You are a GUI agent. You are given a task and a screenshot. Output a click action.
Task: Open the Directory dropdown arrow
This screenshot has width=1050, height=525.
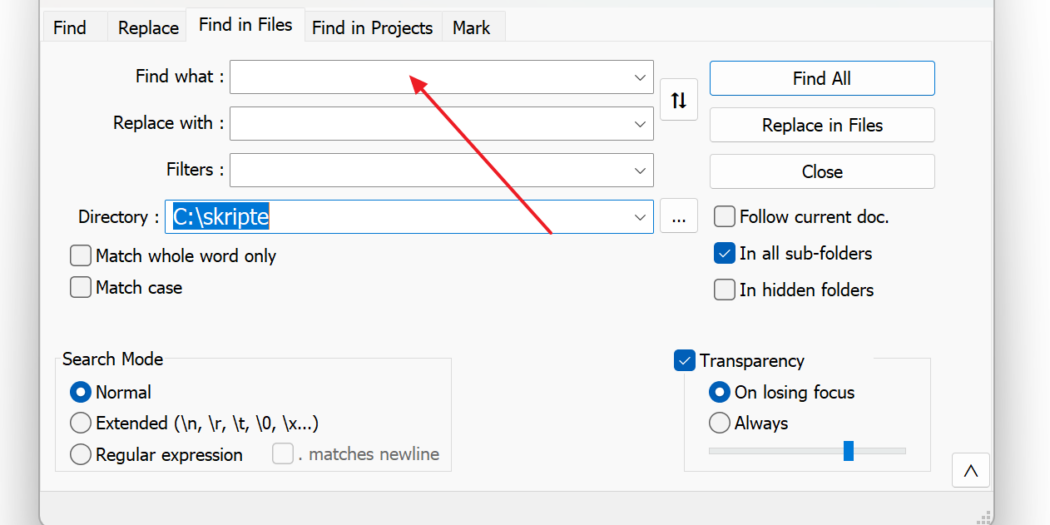tap(640, 217)
